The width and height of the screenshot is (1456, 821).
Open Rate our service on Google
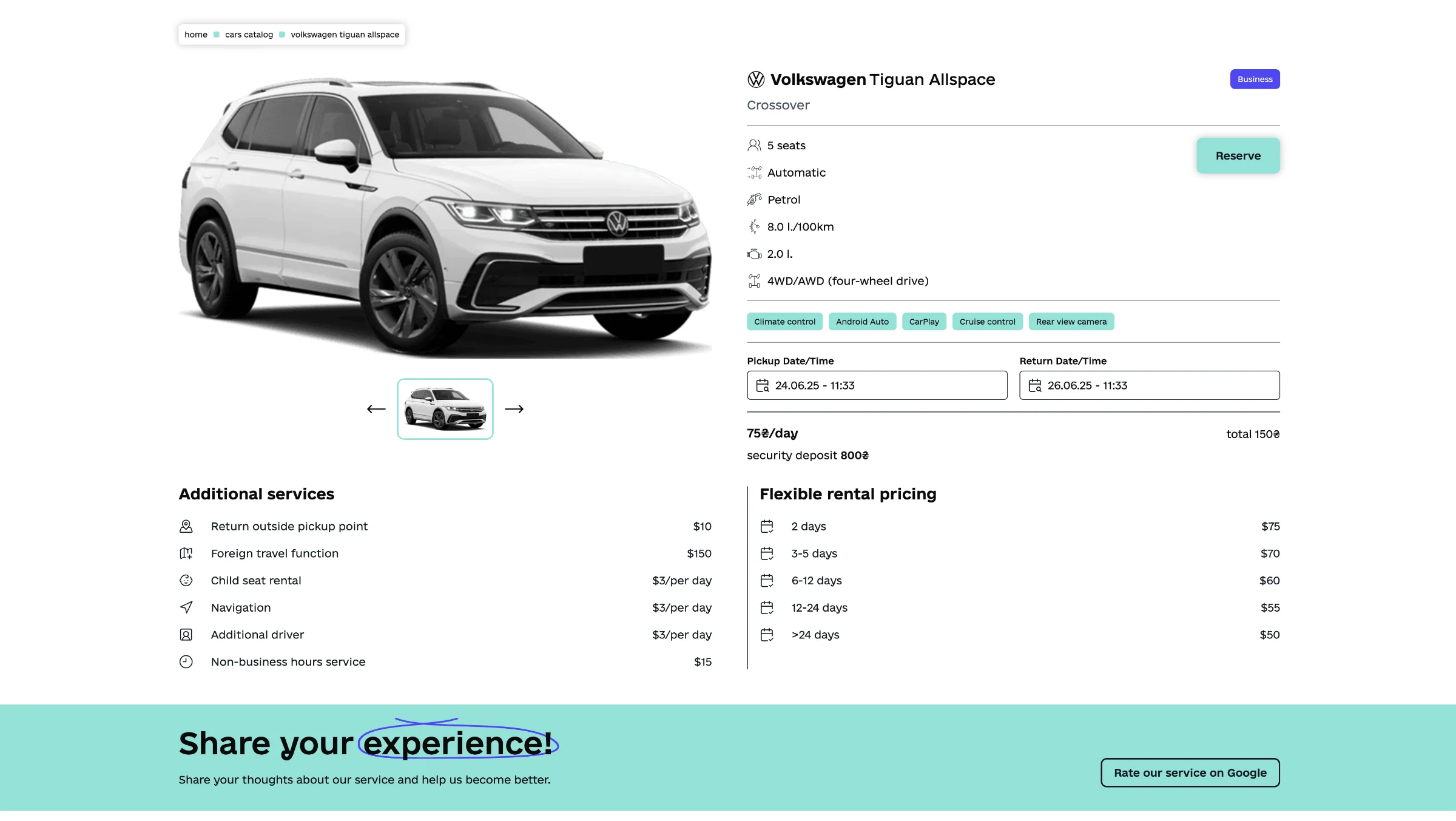tap(1190, 773)
